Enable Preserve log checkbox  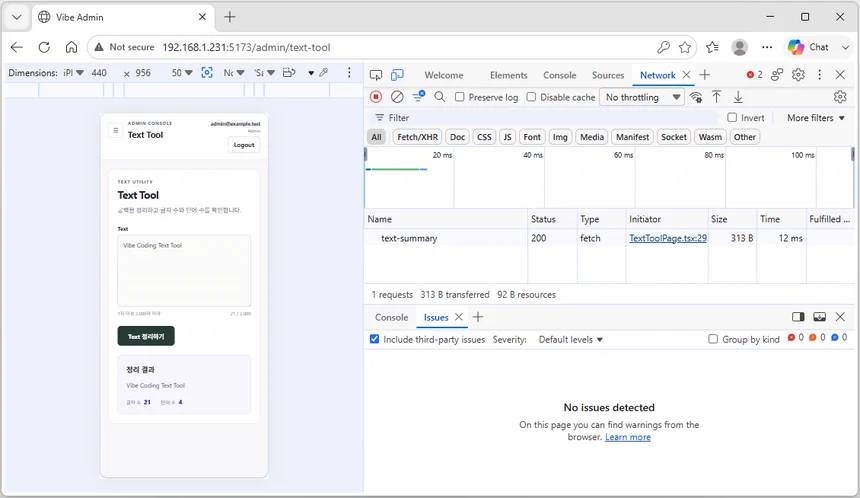(x=460, y=97)
